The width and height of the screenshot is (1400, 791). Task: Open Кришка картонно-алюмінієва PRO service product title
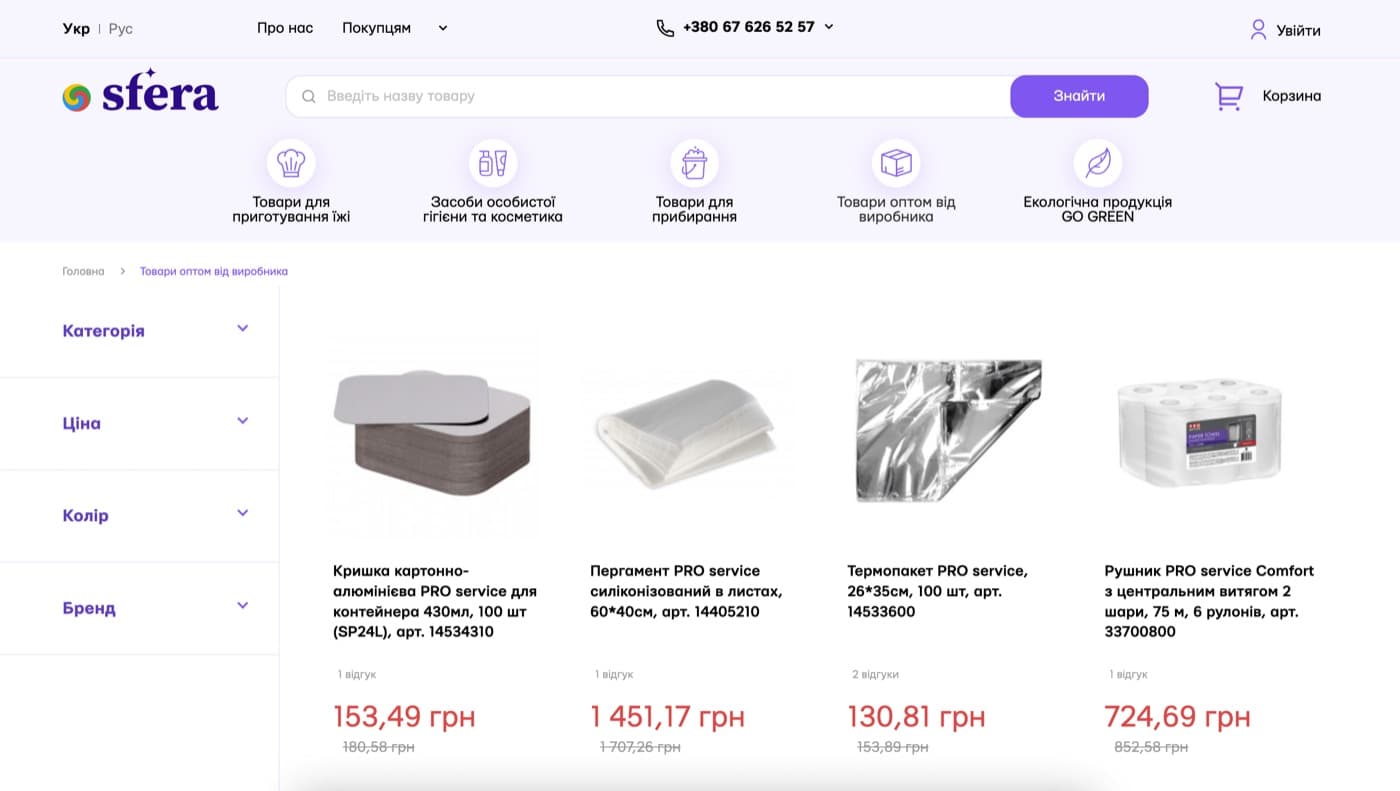pos(435,601)
